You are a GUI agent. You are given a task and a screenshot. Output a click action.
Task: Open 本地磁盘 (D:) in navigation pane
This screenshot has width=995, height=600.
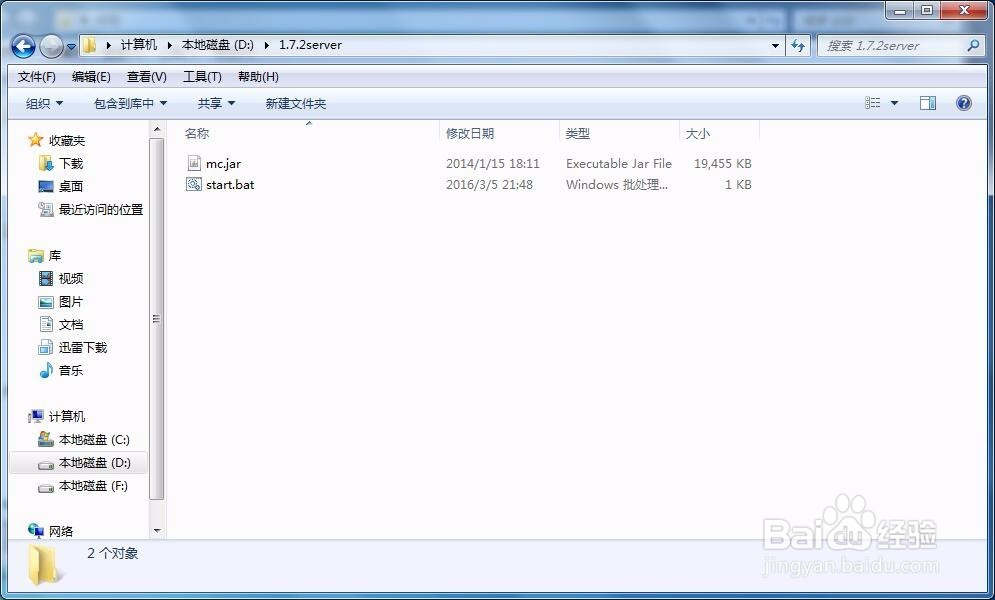tap(95, 462)
